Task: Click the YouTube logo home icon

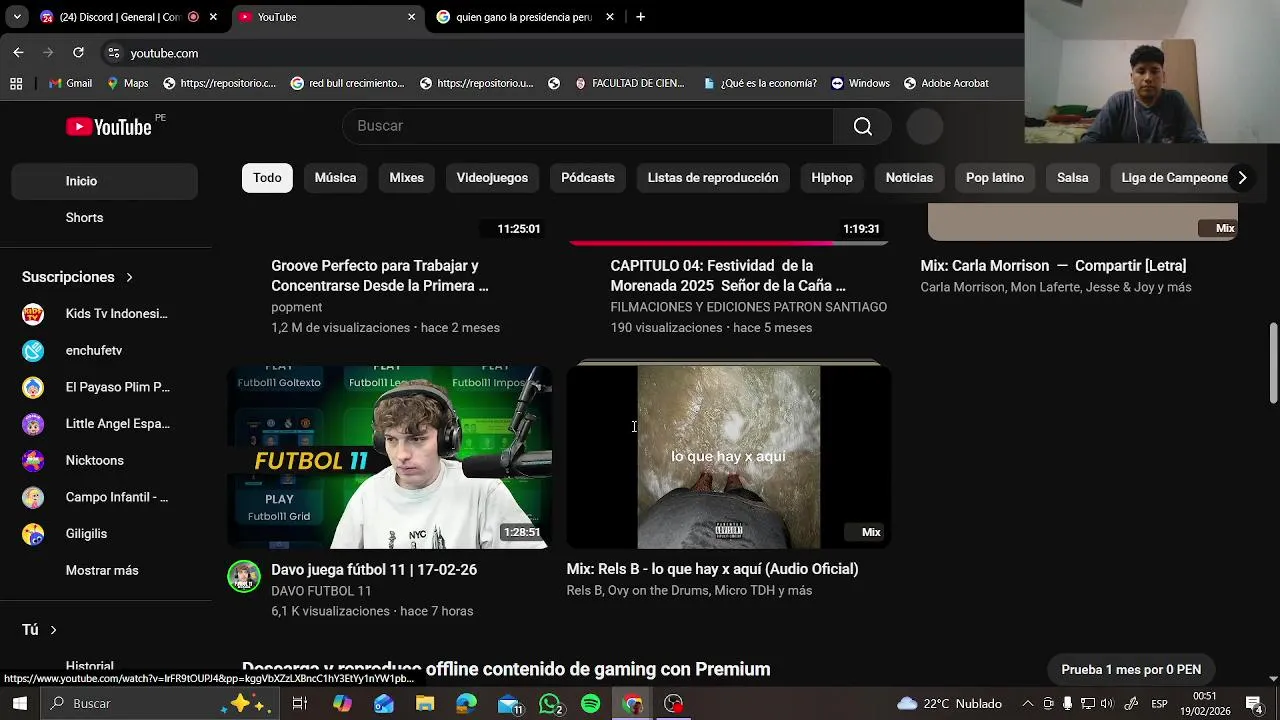Action: tap(109, 126)
